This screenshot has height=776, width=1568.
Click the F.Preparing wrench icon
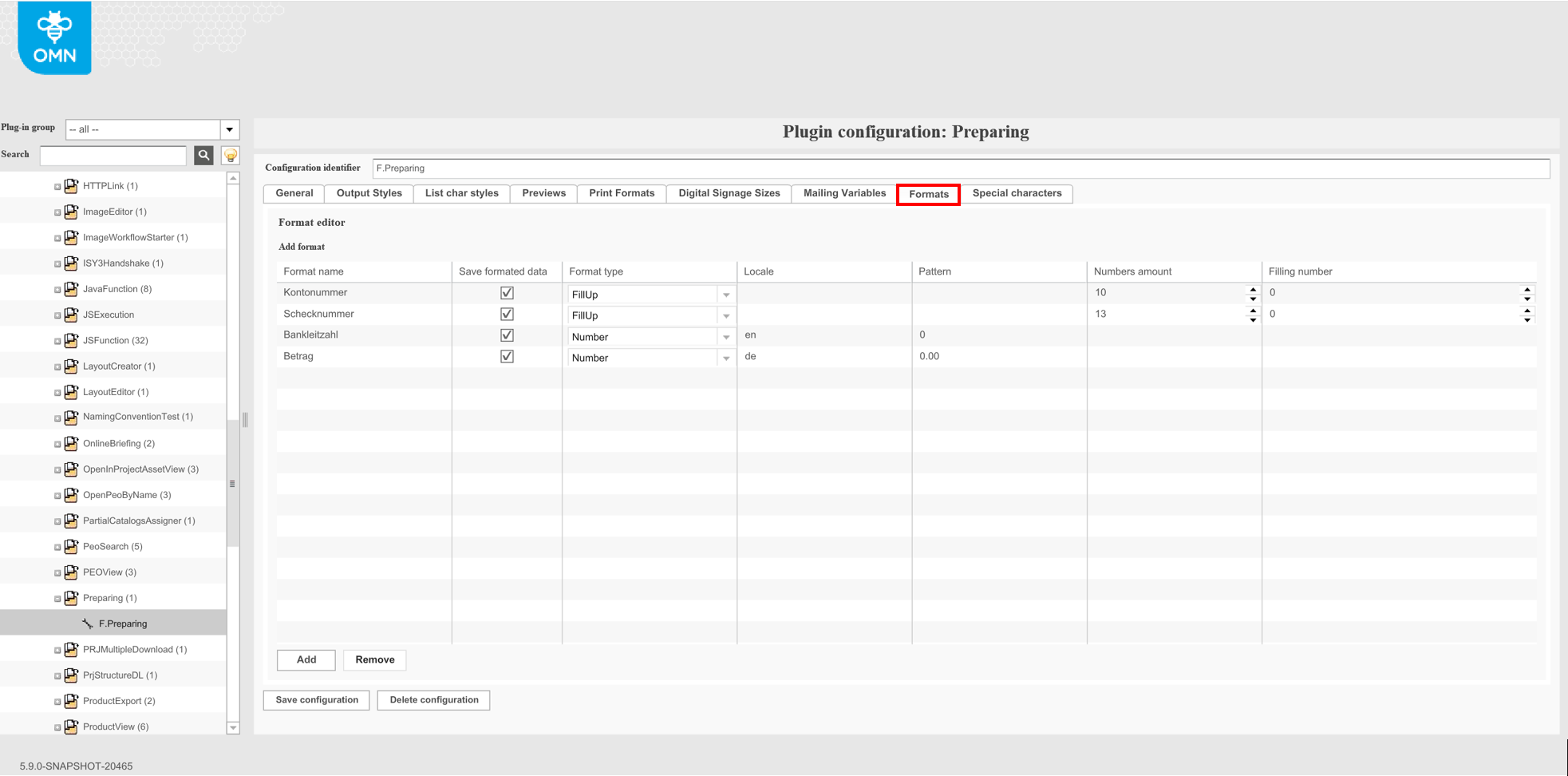pyautogui.click(x=88, y=624)
